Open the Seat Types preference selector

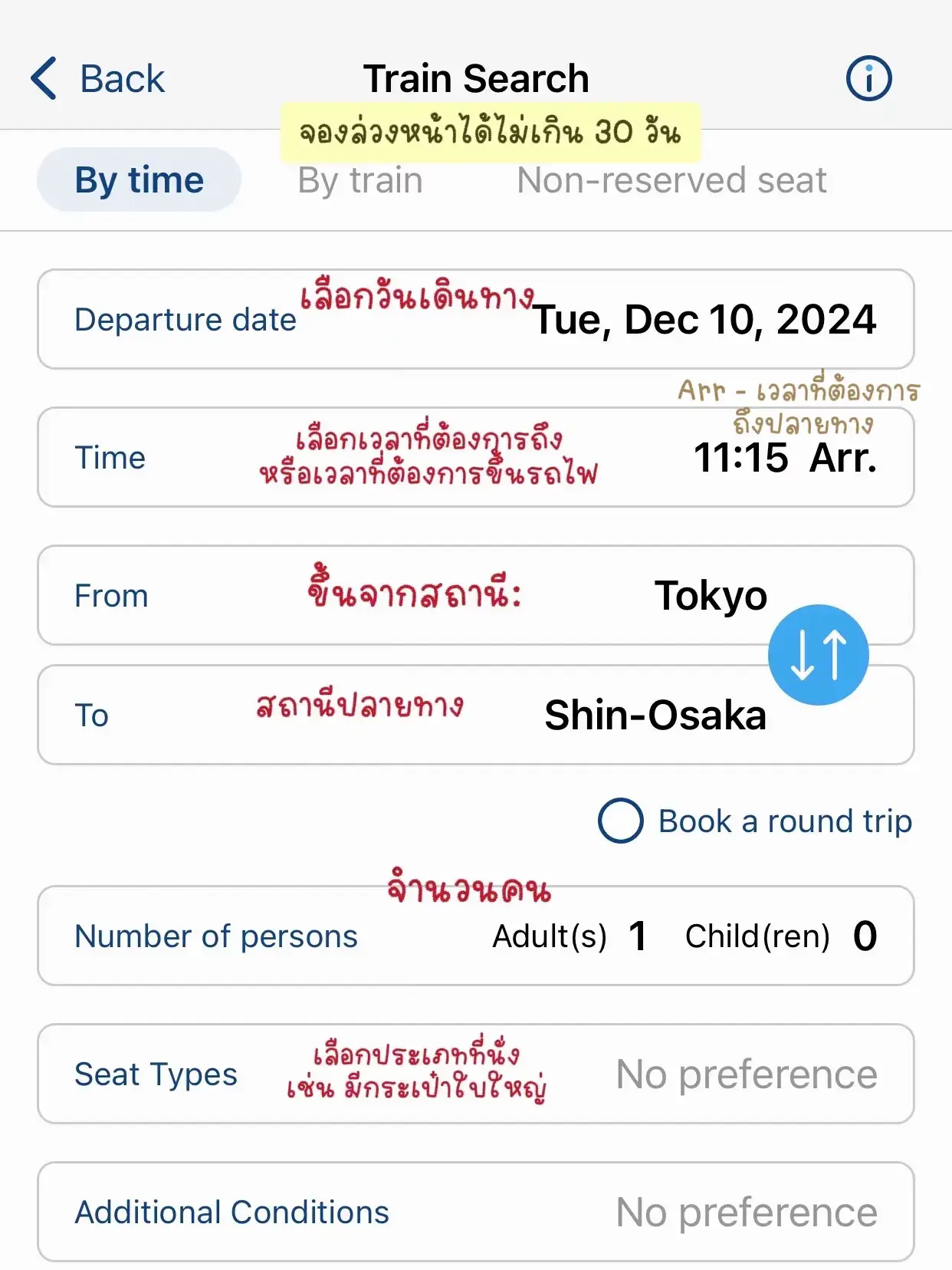click(x=475, y=1074)
